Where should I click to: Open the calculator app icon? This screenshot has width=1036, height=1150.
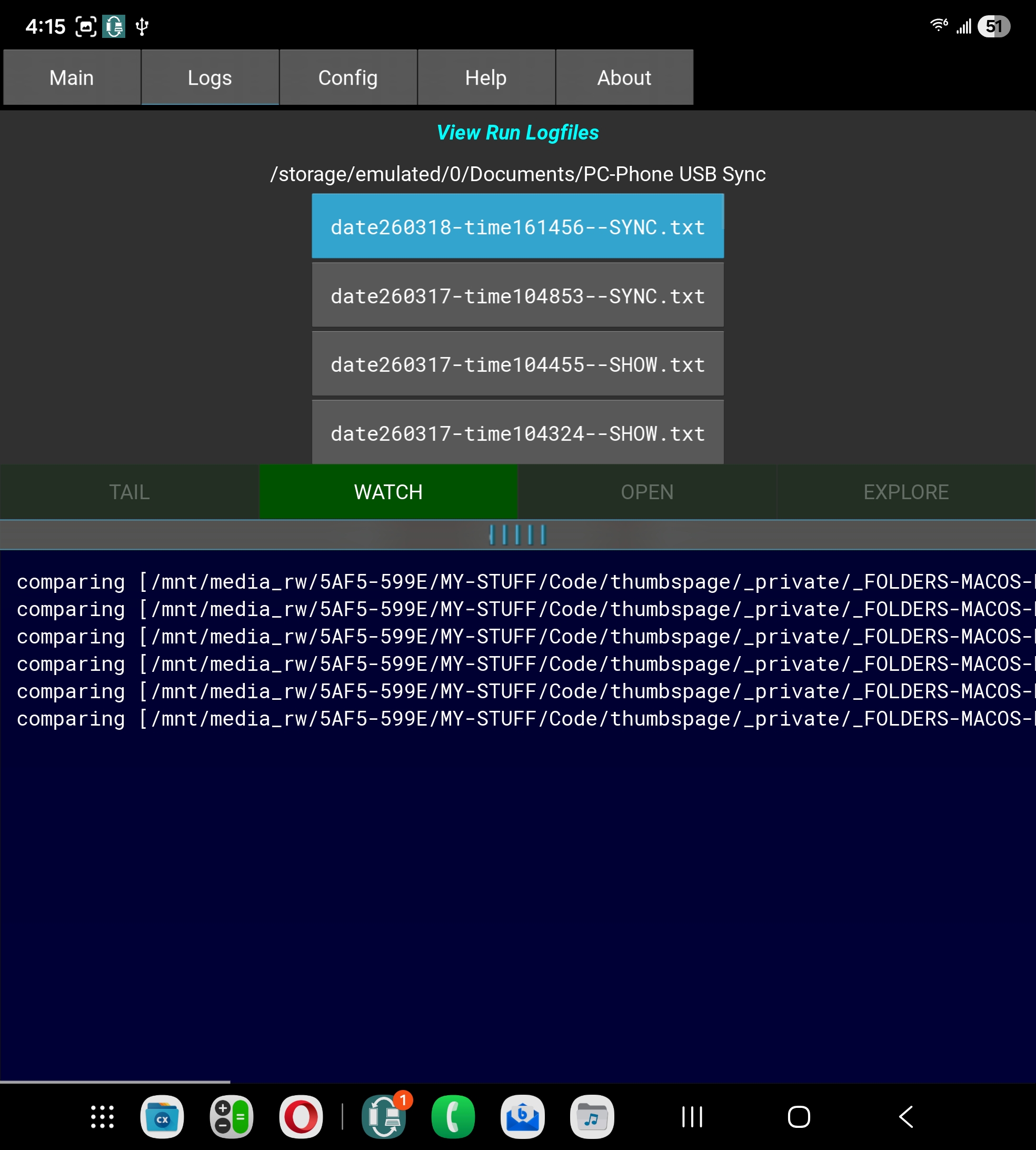pyautogui.click(x=231, y=1117)
